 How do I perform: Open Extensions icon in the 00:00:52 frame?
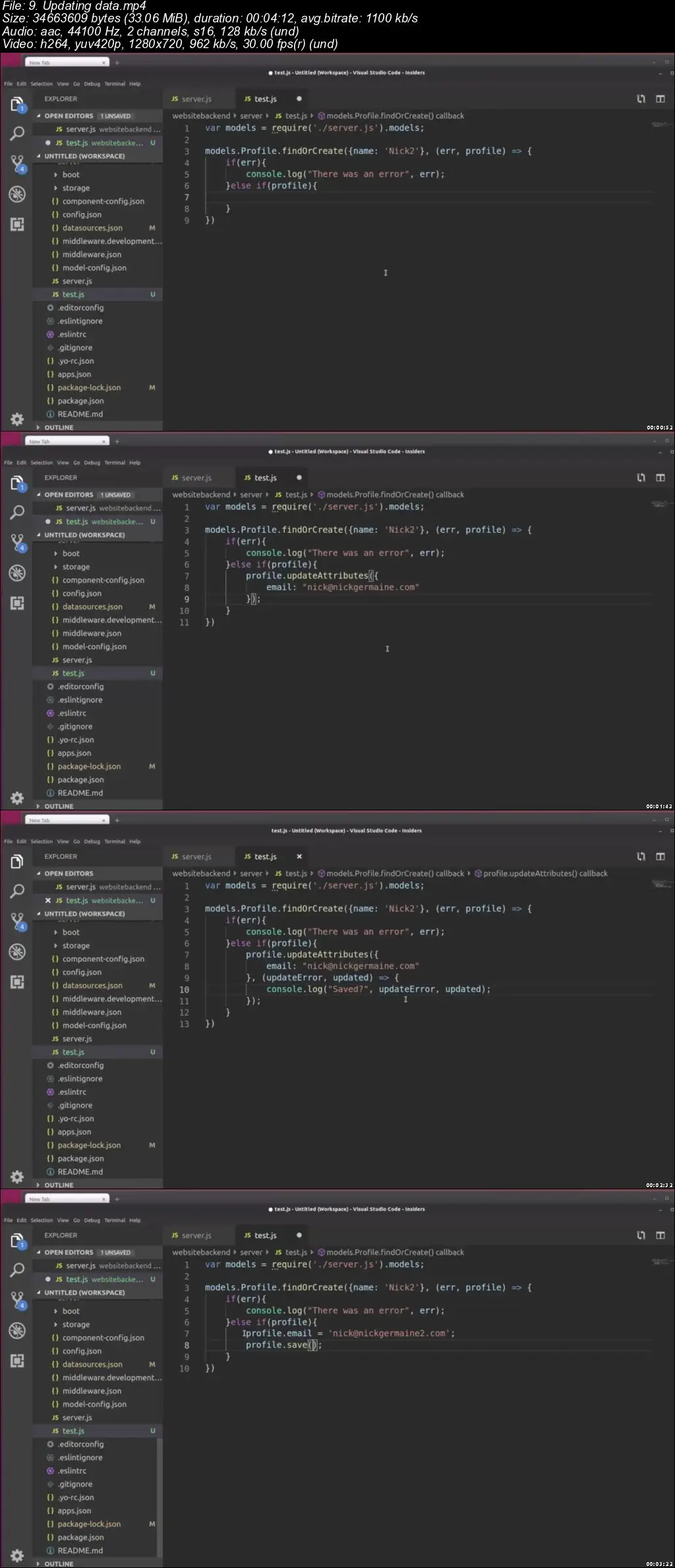pyautogui.click(x=18, y=224)
